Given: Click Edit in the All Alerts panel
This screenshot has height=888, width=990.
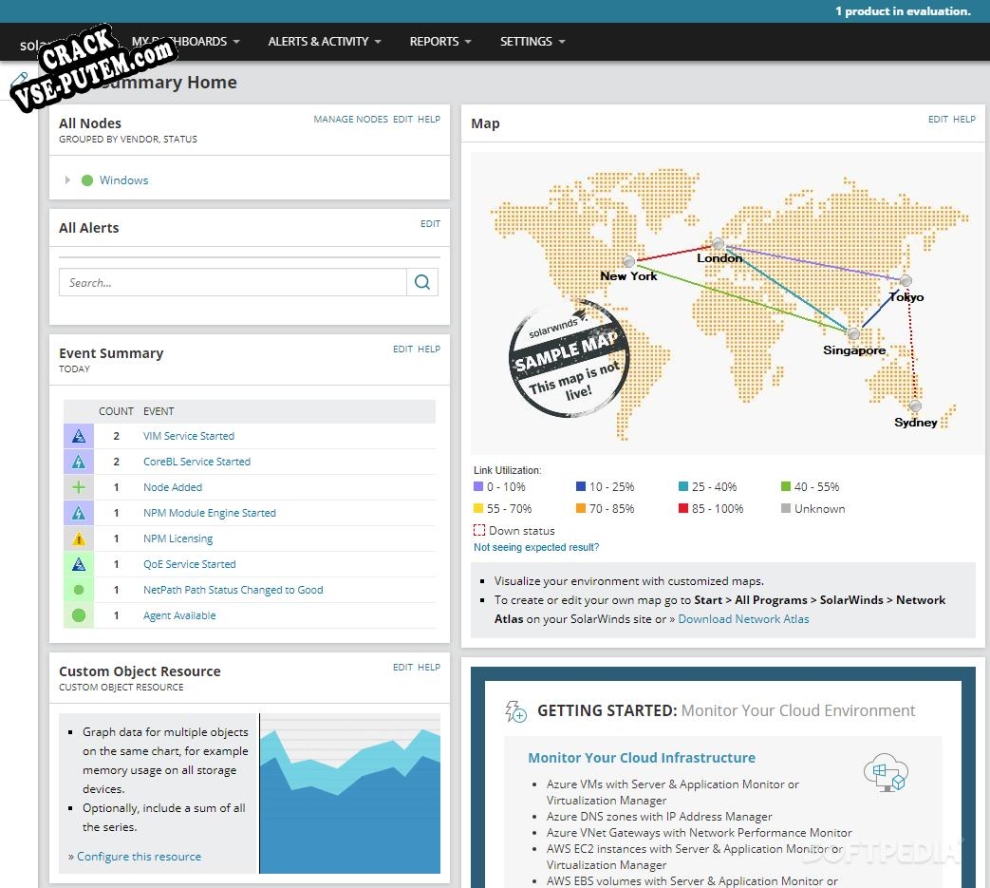Looking at the screenshot, I should pyautogui.click(x=430, y=224).
